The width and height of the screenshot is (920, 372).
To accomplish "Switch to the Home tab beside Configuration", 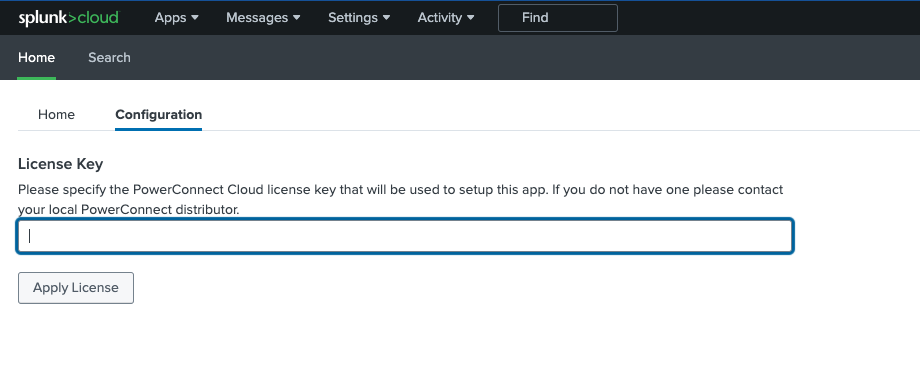I will 56,114.
